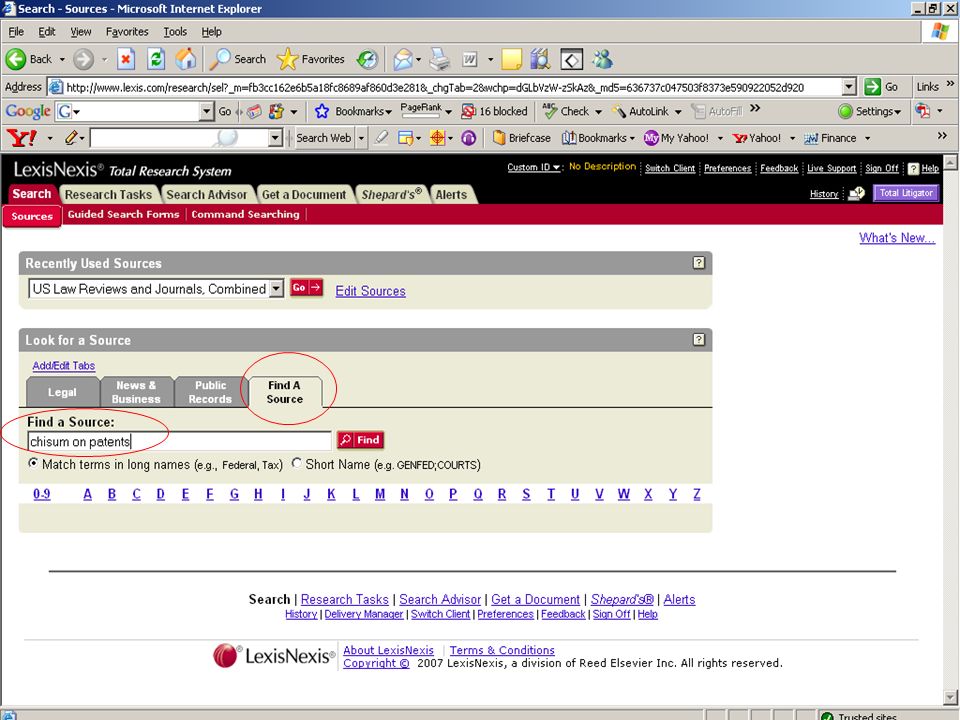The height and width of the screenshot is (720, 960).
Task: Open the Yahoo search box dropdown
Action: click(275, 138)
